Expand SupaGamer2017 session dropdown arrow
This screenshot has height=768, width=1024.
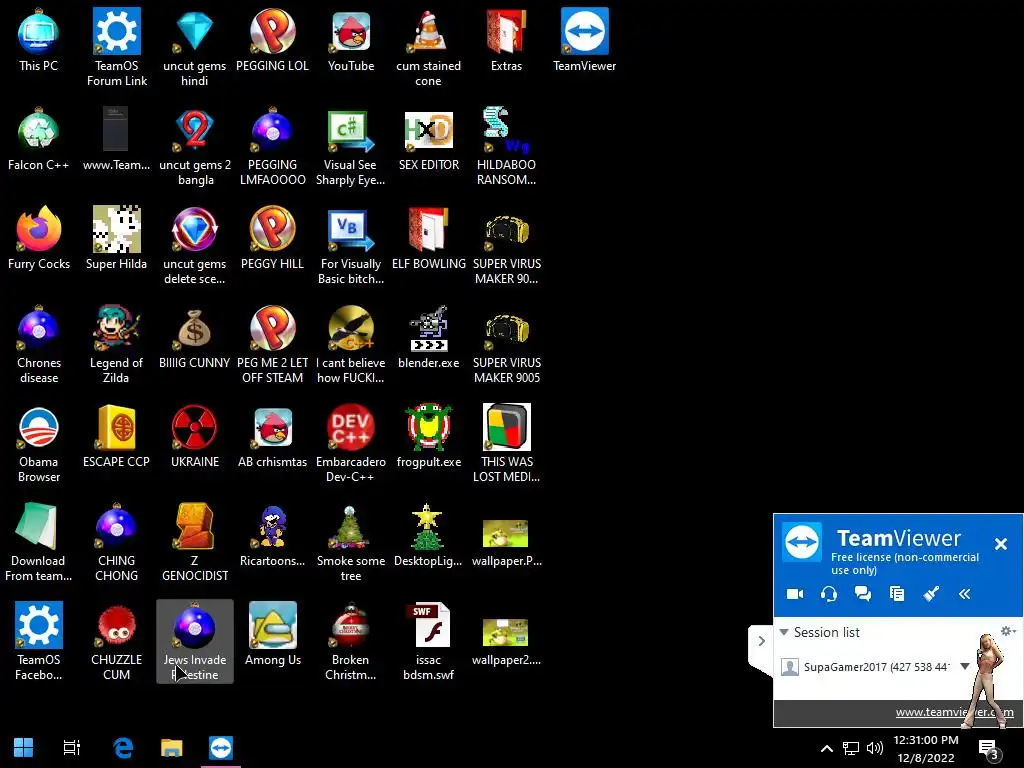click(x=965, y=667)
